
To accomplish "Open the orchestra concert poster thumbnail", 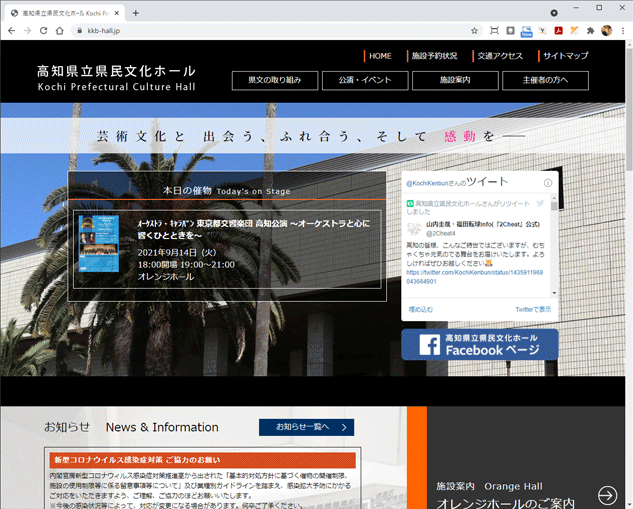I will point(99,244).
